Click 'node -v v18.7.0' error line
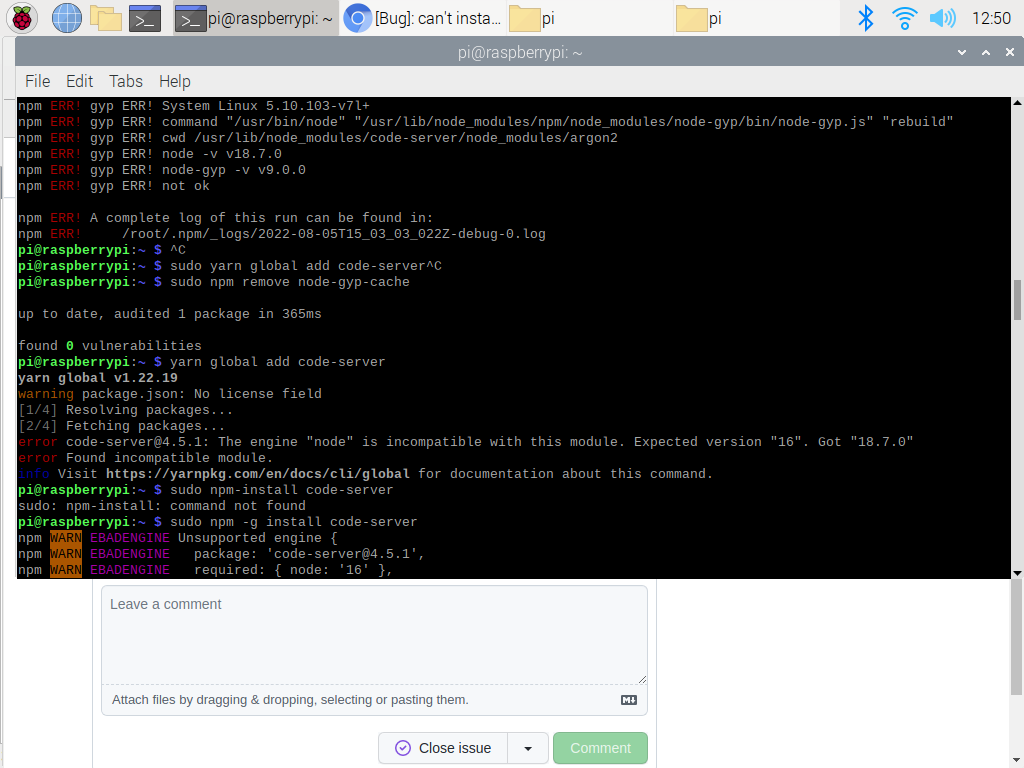The width and height of the screenshot is (1024, 768). pyautogui.click(x=221, y=154)
